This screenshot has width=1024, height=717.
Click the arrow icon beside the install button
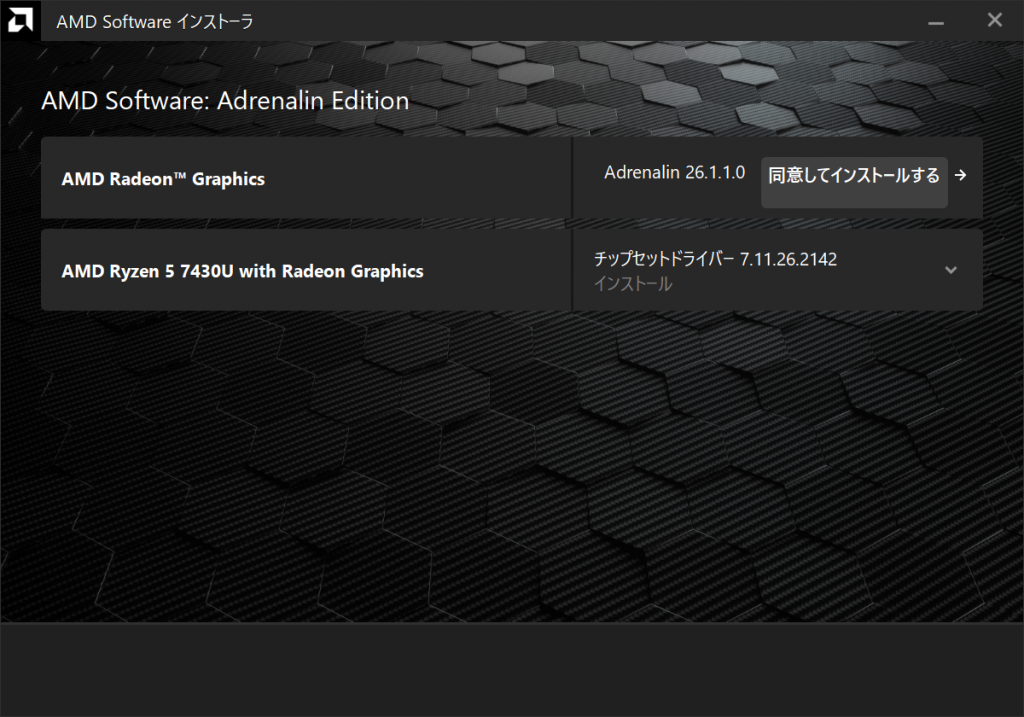coord(961,176)
